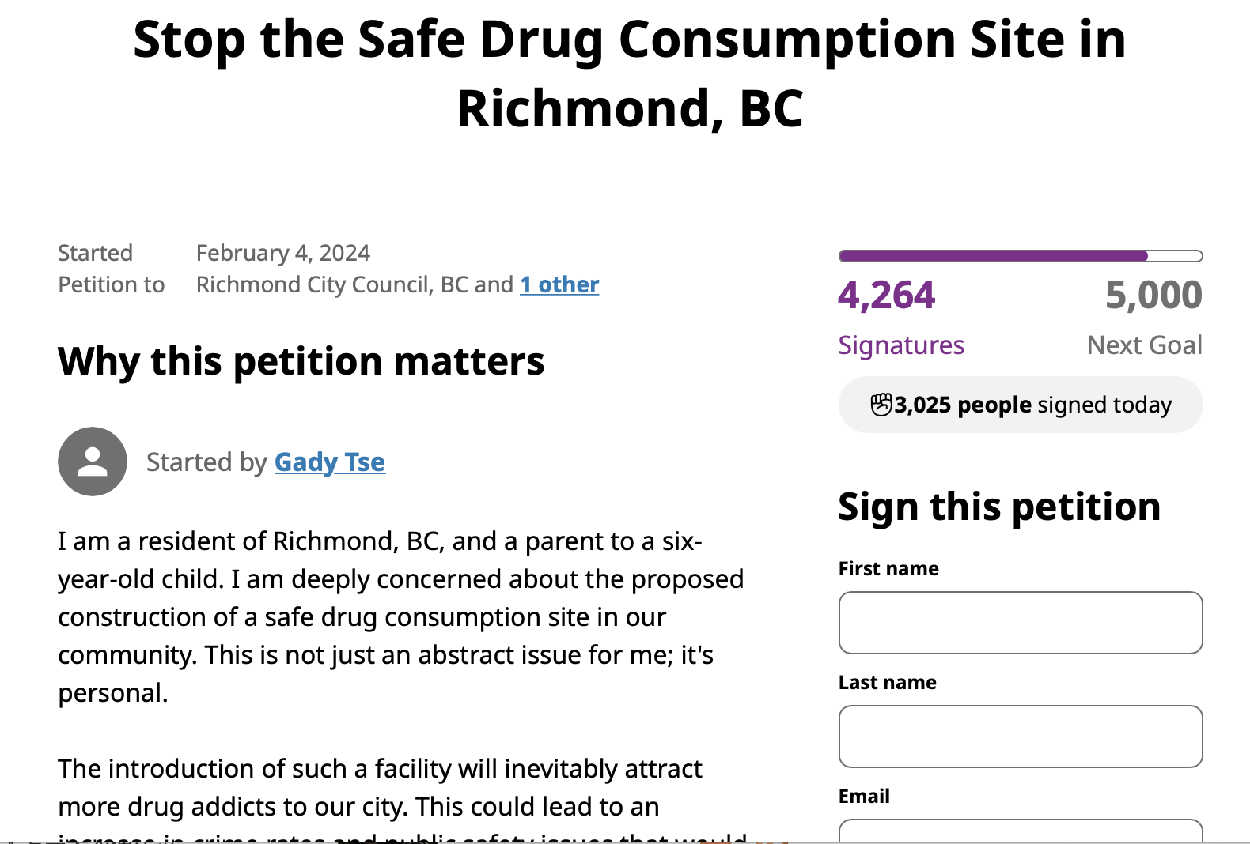Click the "Why this petition matters" heading

point(301,361)
